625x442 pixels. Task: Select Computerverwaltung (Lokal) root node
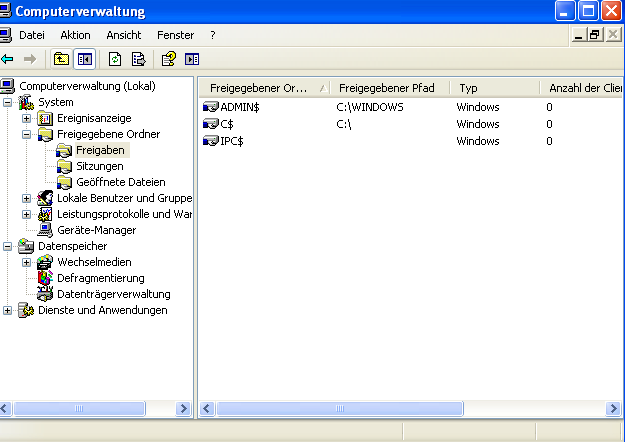pyautogui.click(x=87, y=86)
